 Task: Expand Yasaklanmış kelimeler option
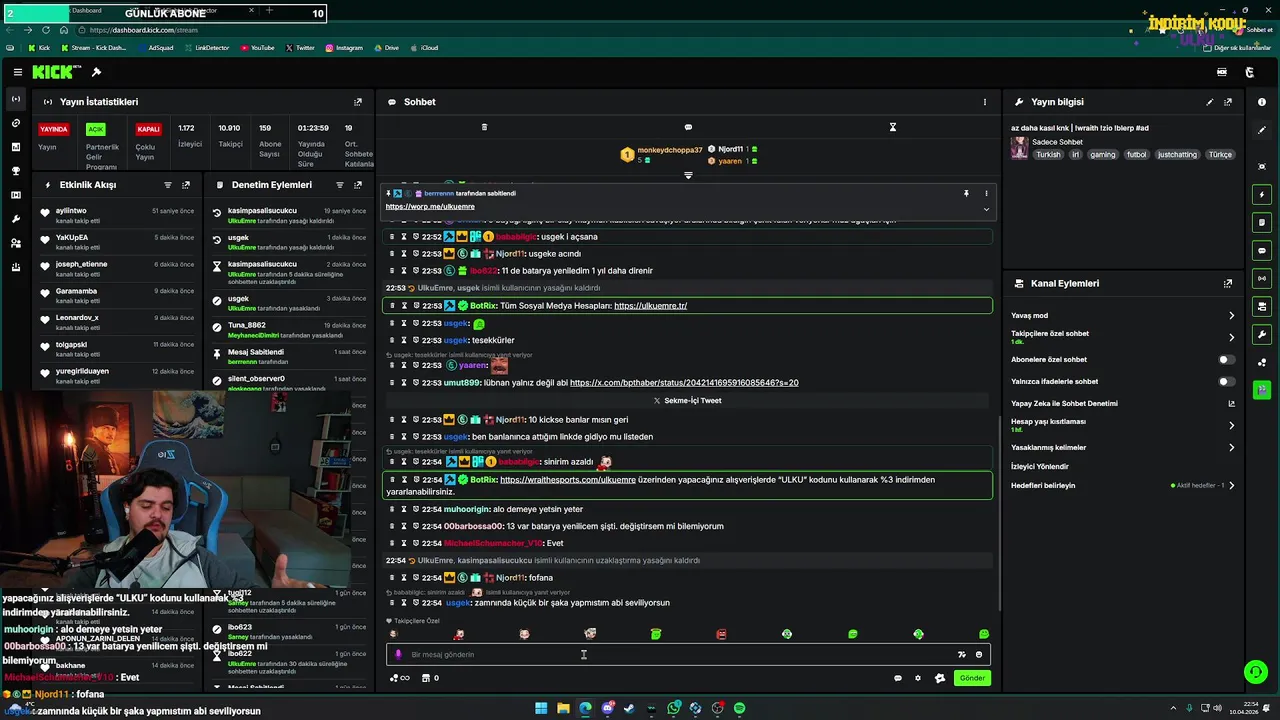coord(1231,448)
